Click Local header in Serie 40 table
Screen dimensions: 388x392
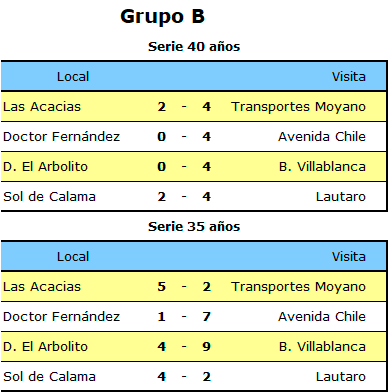pyautogui.click(x=73, y=77)
